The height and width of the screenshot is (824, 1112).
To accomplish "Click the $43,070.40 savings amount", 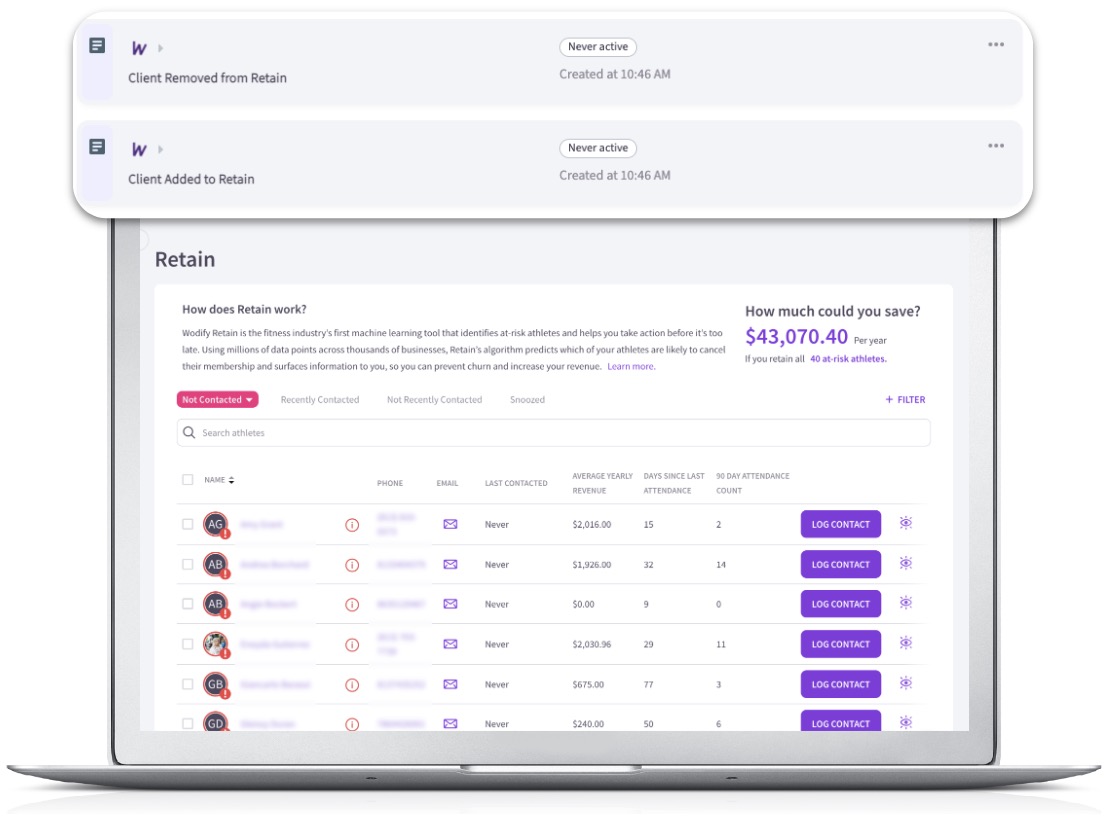I will [x=796, y=336].
